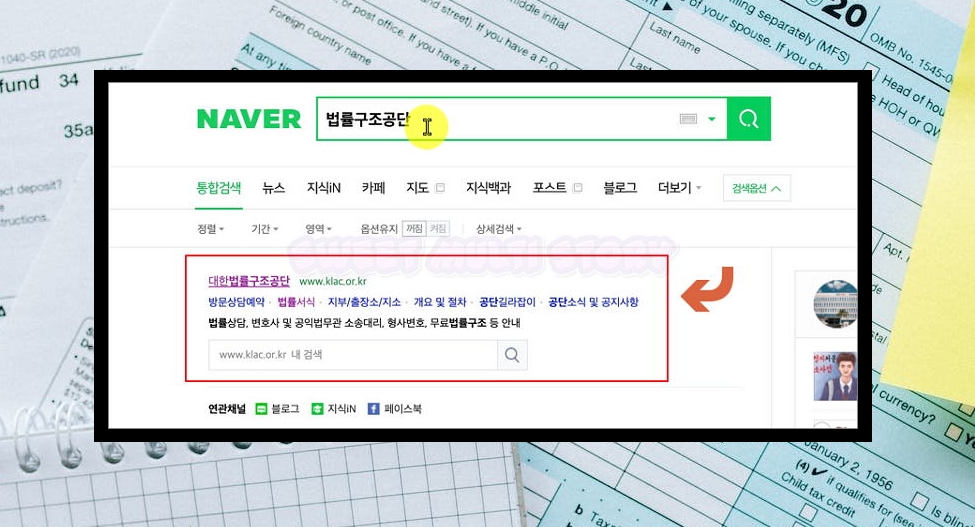This screenshot has width=975, height=527.
Task: Select the 통합검색 tab
Action: [x=219, y=188]
